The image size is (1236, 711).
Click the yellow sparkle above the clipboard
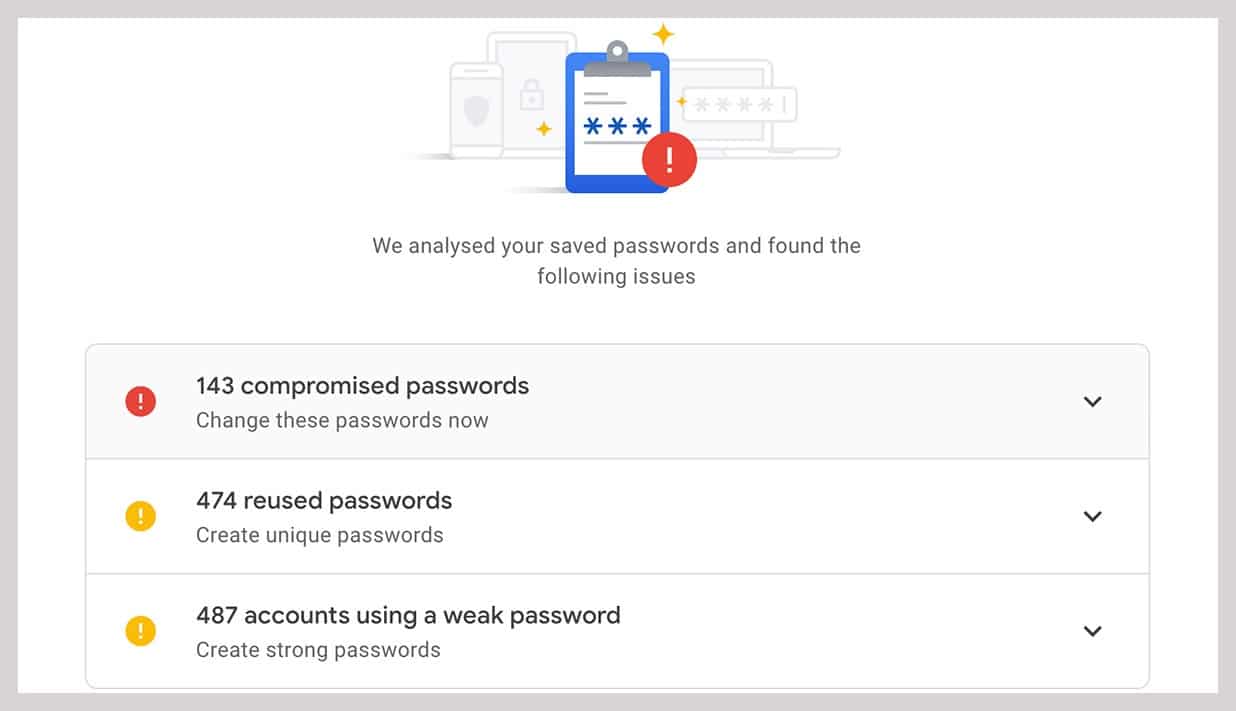pyautogui.click(x=662, y=34)
